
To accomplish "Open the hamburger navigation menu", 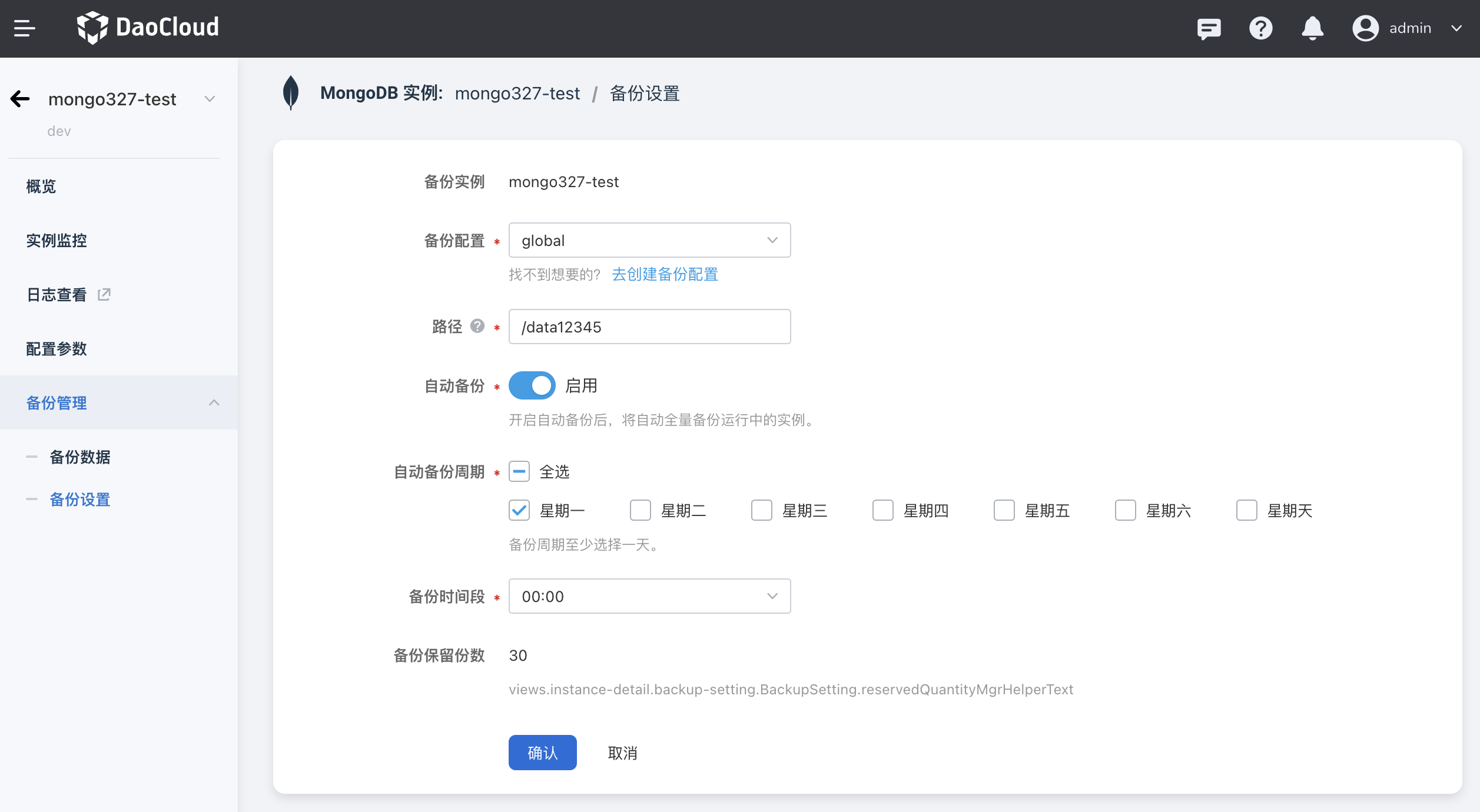I will coord(25,28).
